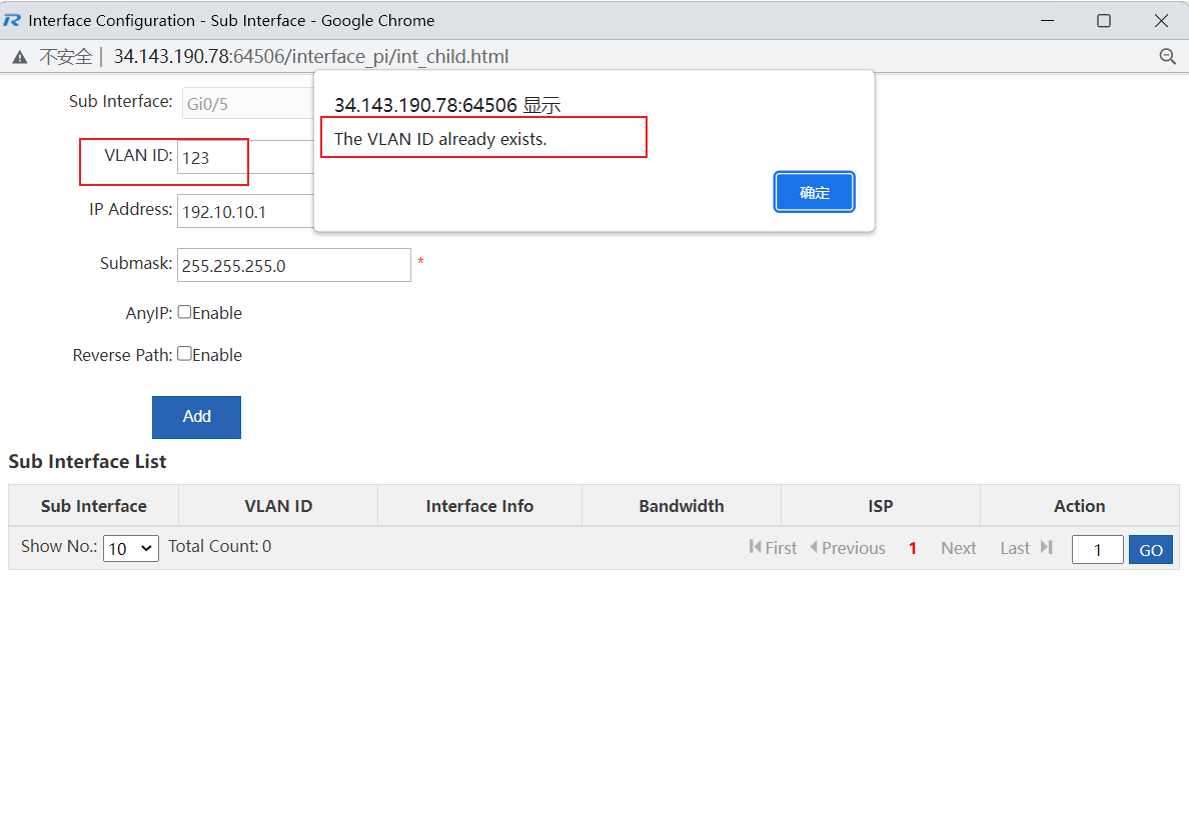Screen dimensions: 1189x829
Task: Click the zoom magnifier icon in address bar
Action: click(1167, 57)
